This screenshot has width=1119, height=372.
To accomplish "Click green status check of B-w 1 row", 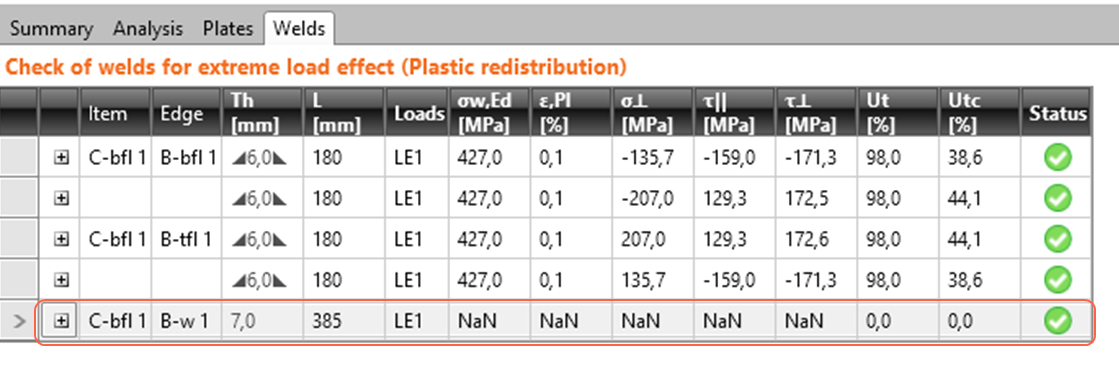I will [1058, 322].
